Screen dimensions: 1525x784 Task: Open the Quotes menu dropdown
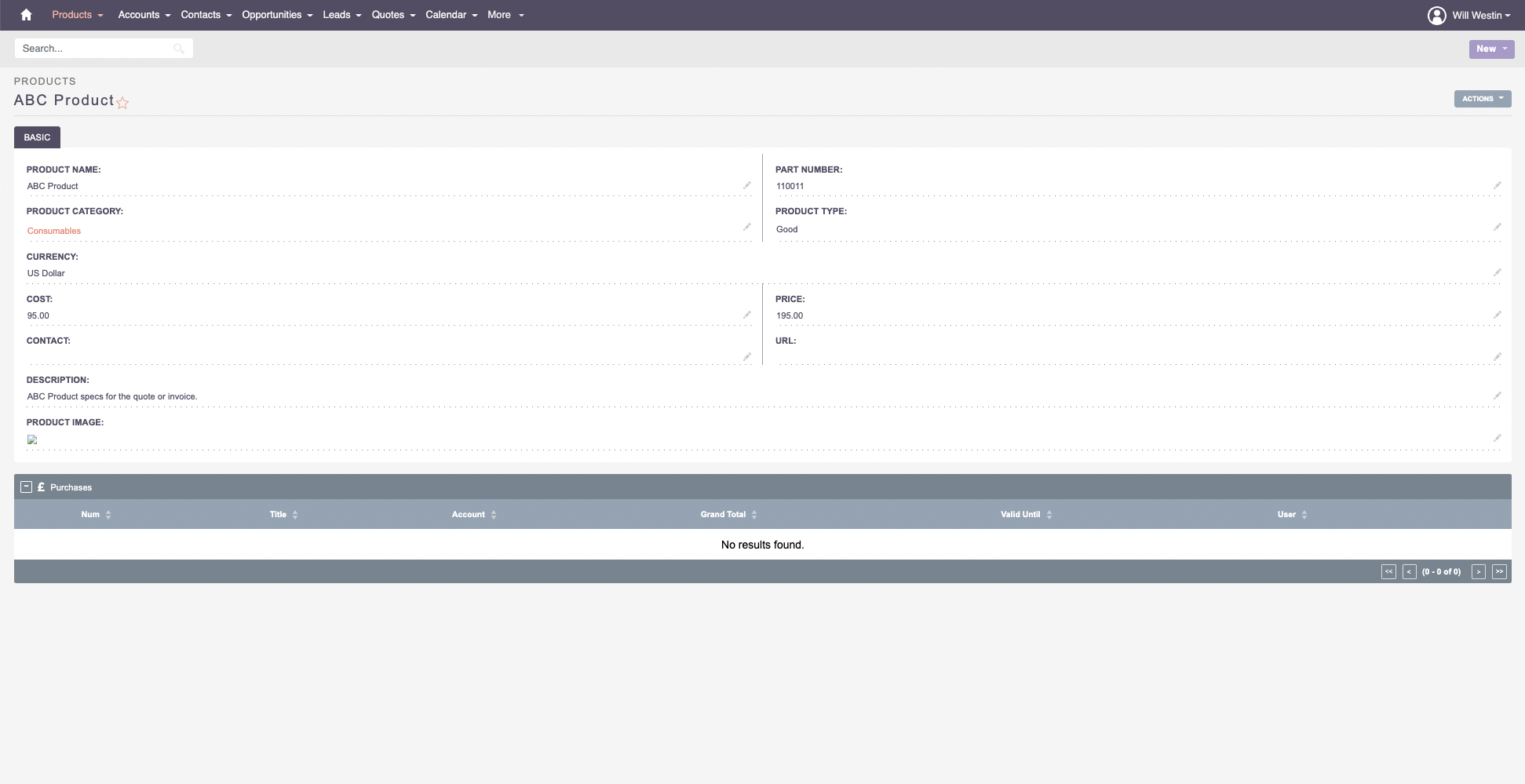point(393,15)
